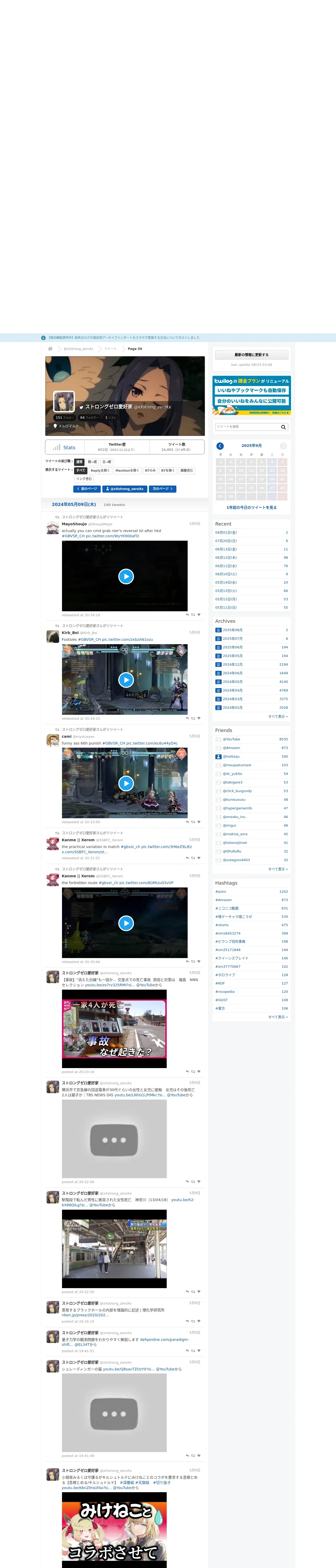Go to previous month with the calendar's blue arrow
336x1568 pixels.
coord(220,446)
